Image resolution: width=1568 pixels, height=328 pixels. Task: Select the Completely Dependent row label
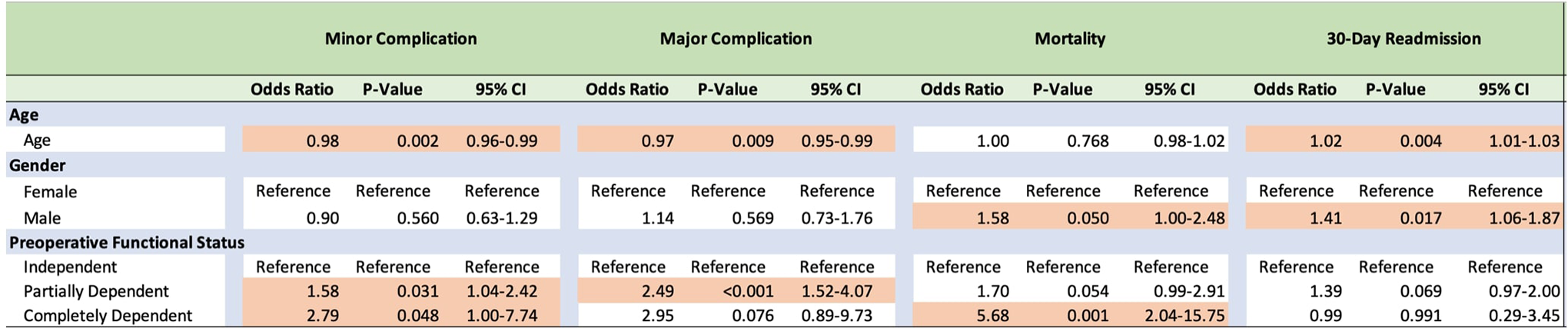click(108, 316)
